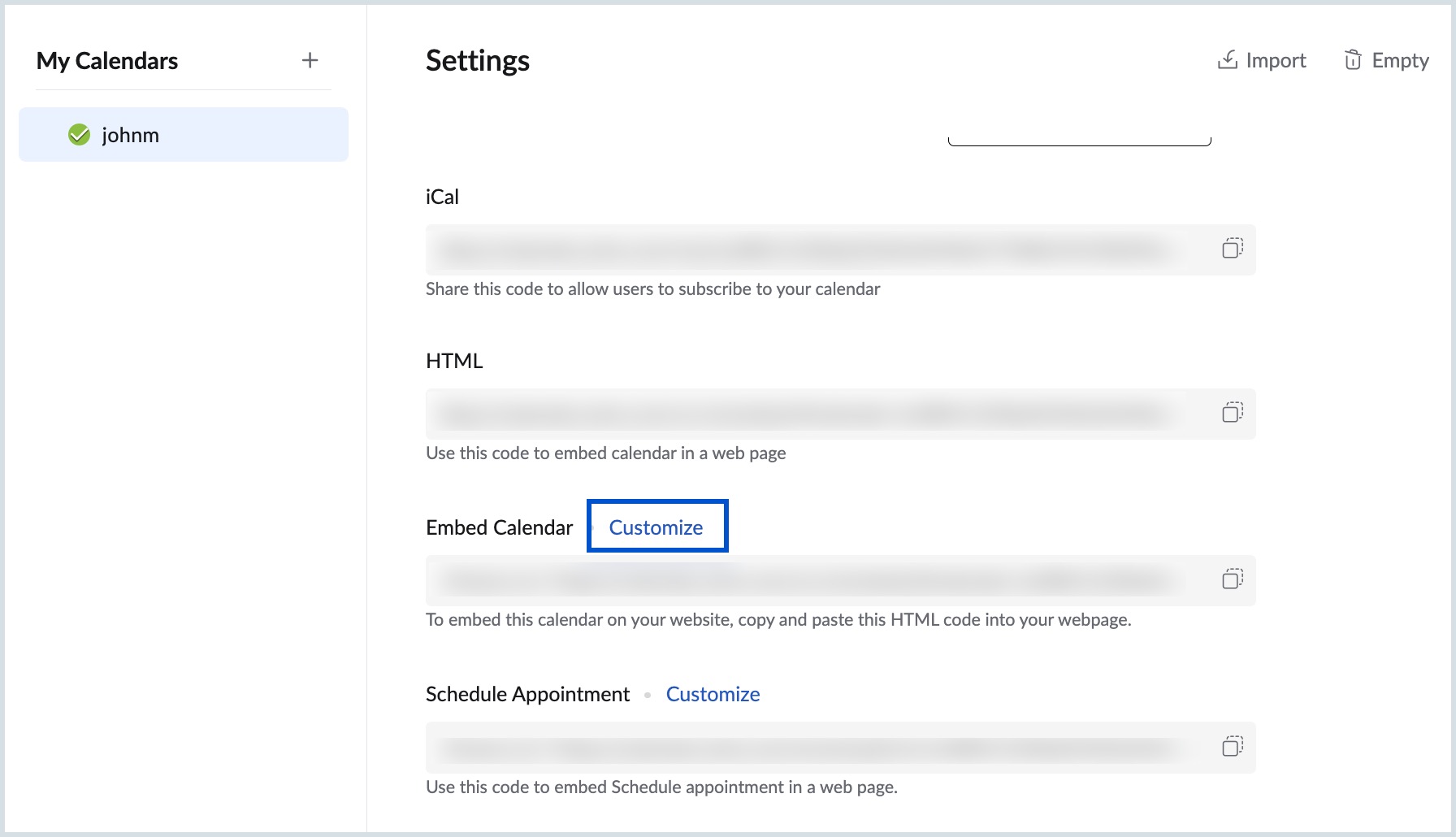Screen dimensions: 1456x837
Task: Click the plus icon beside My Calendars
Action: pos(310,60)
